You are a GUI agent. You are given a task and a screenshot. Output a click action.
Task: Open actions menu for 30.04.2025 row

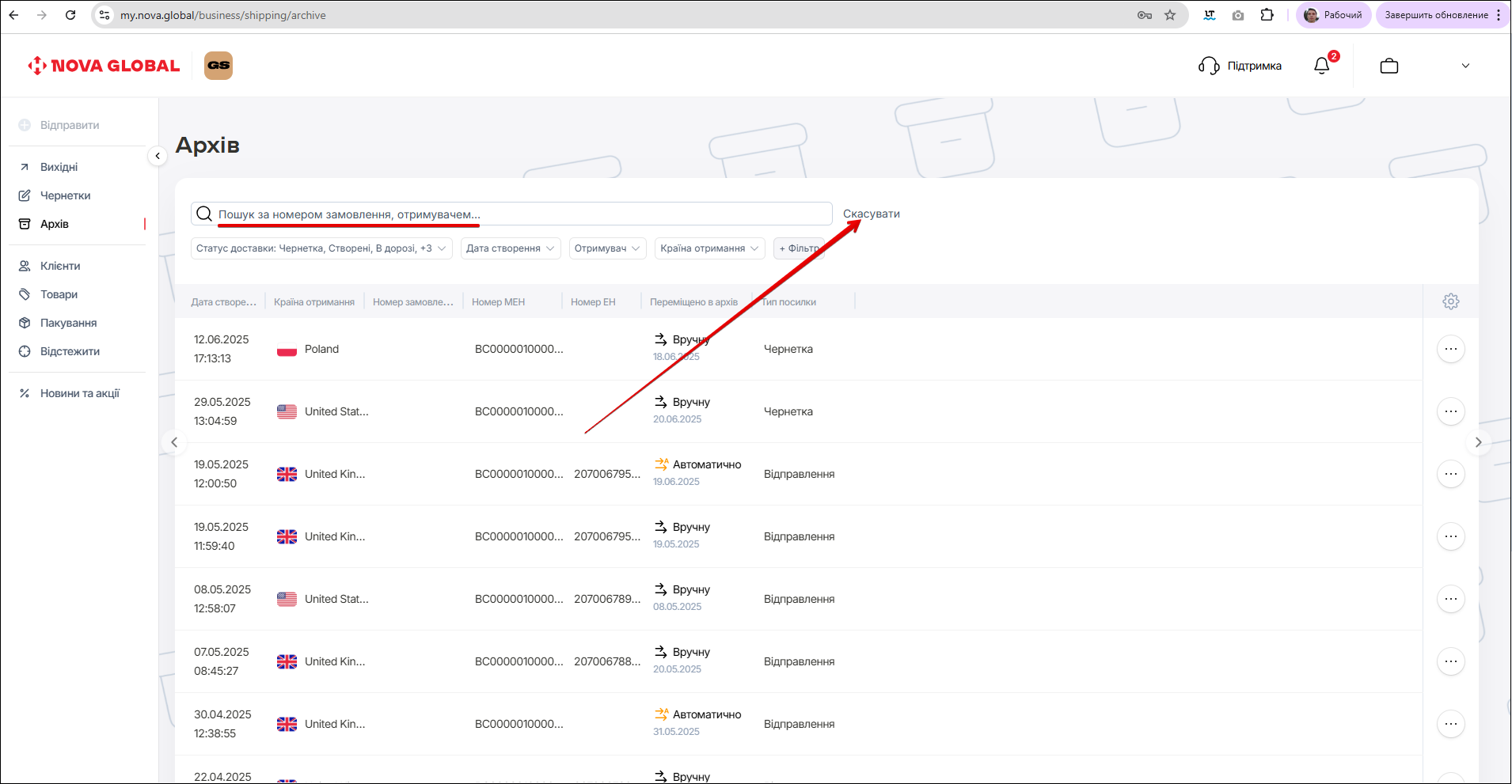tap(1451, 724)
